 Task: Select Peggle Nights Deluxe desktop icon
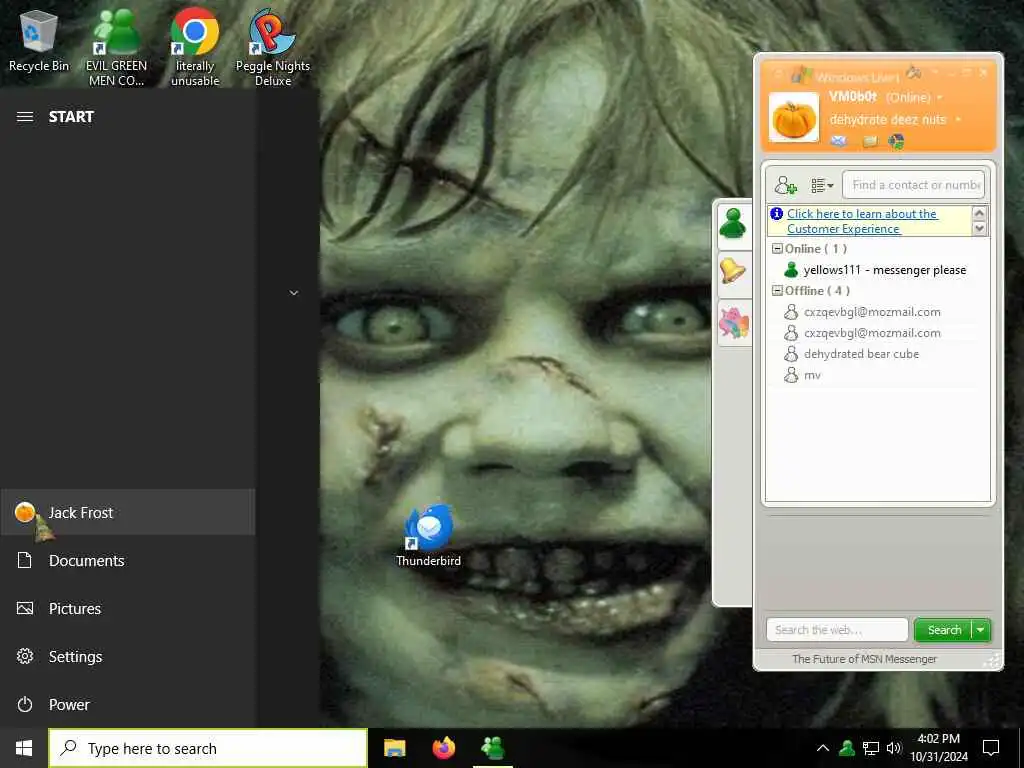pyautogui.click(x=273, y=48)
